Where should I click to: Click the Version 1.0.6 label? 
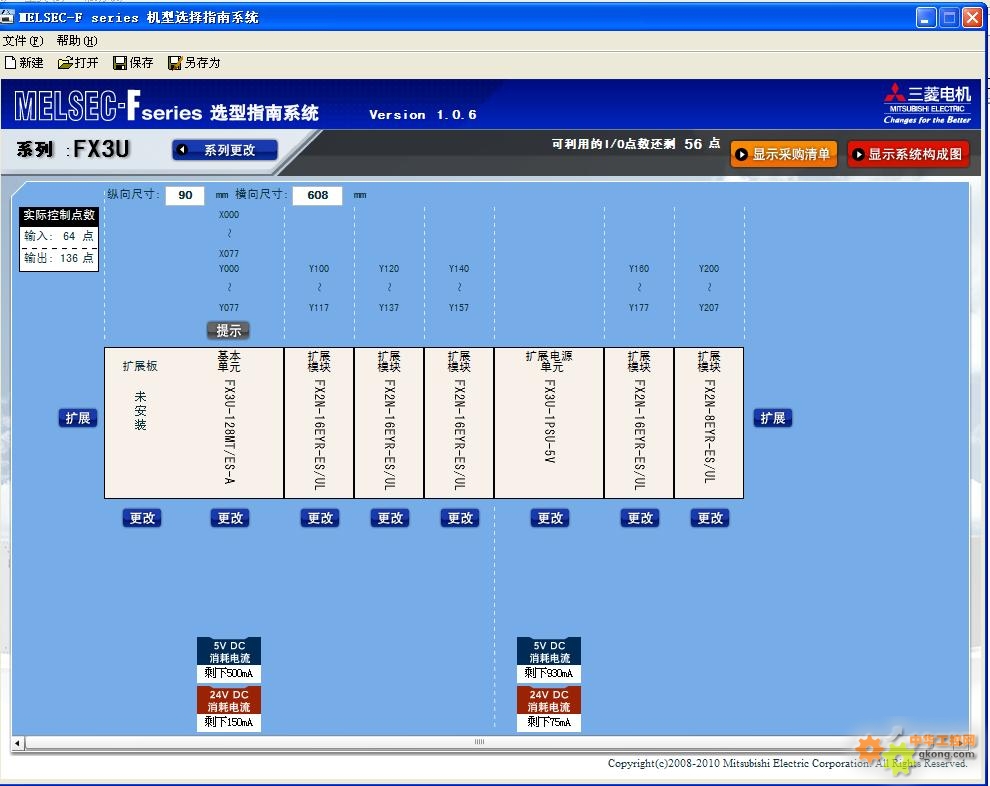click(x=422, y=115)
